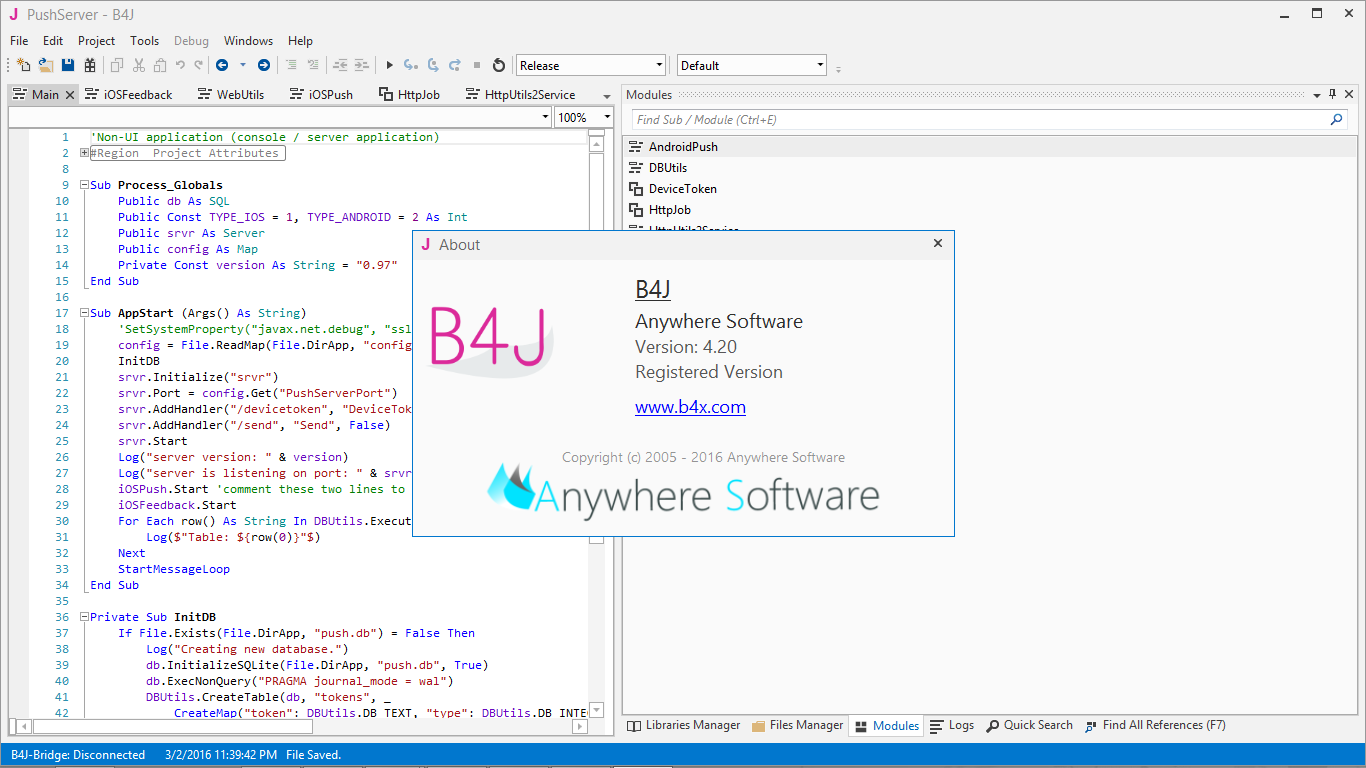Run the project with the play icon

point(389,65)
